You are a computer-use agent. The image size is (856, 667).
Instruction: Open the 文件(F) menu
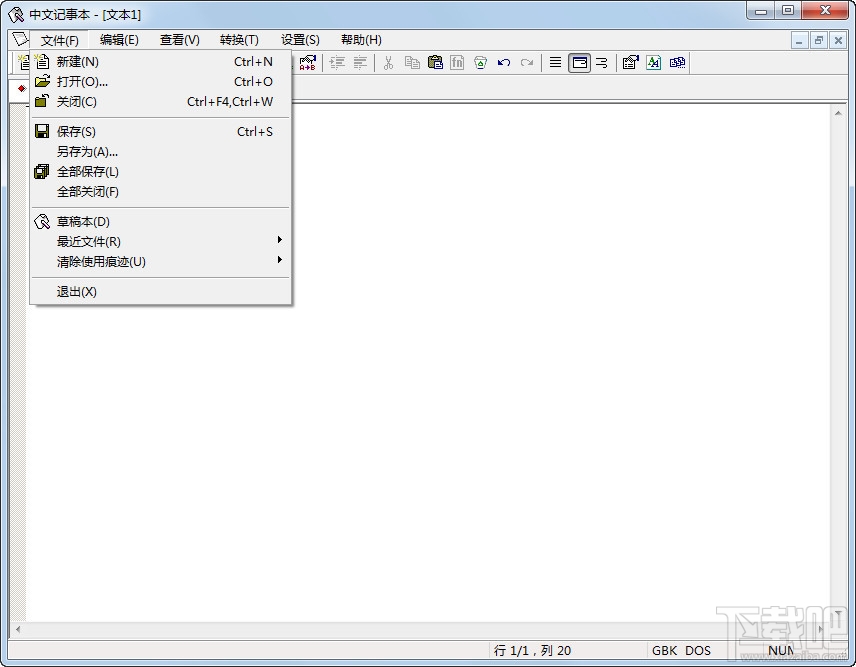pos(60,40)
